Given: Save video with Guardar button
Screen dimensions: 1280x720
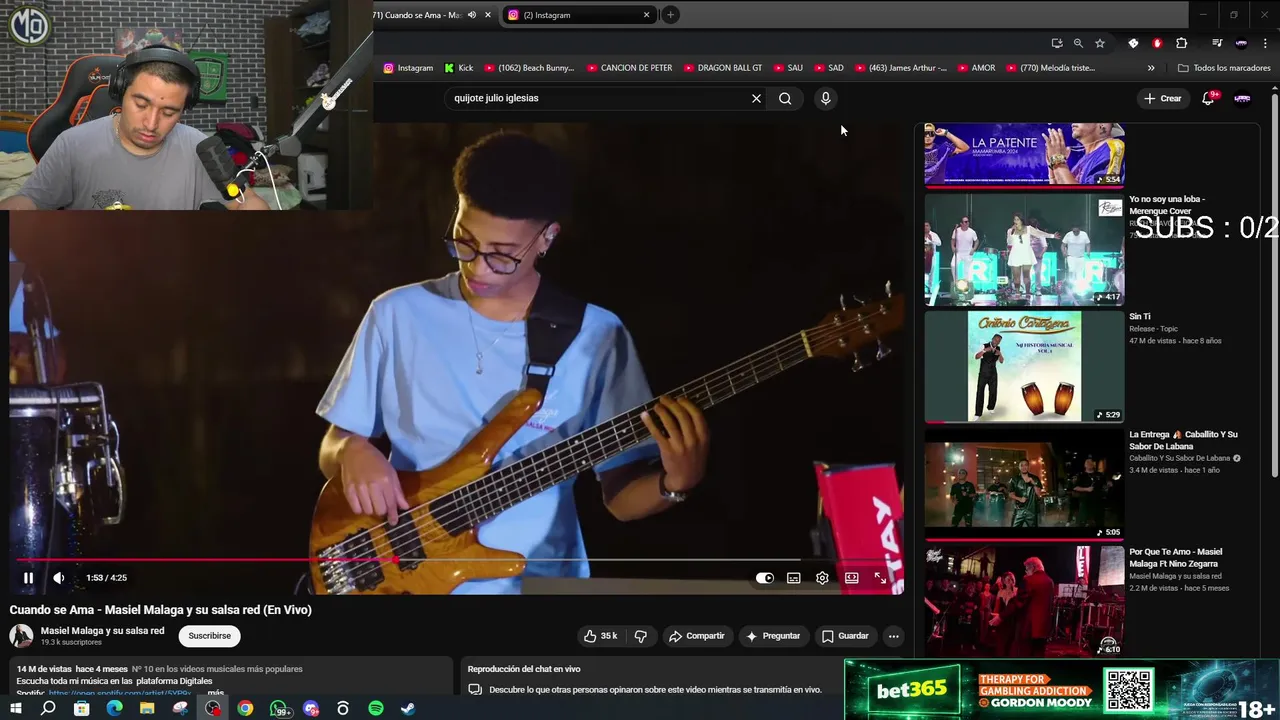Looking at the screenshot, I should pyautogui.click(x=845, y=636).
